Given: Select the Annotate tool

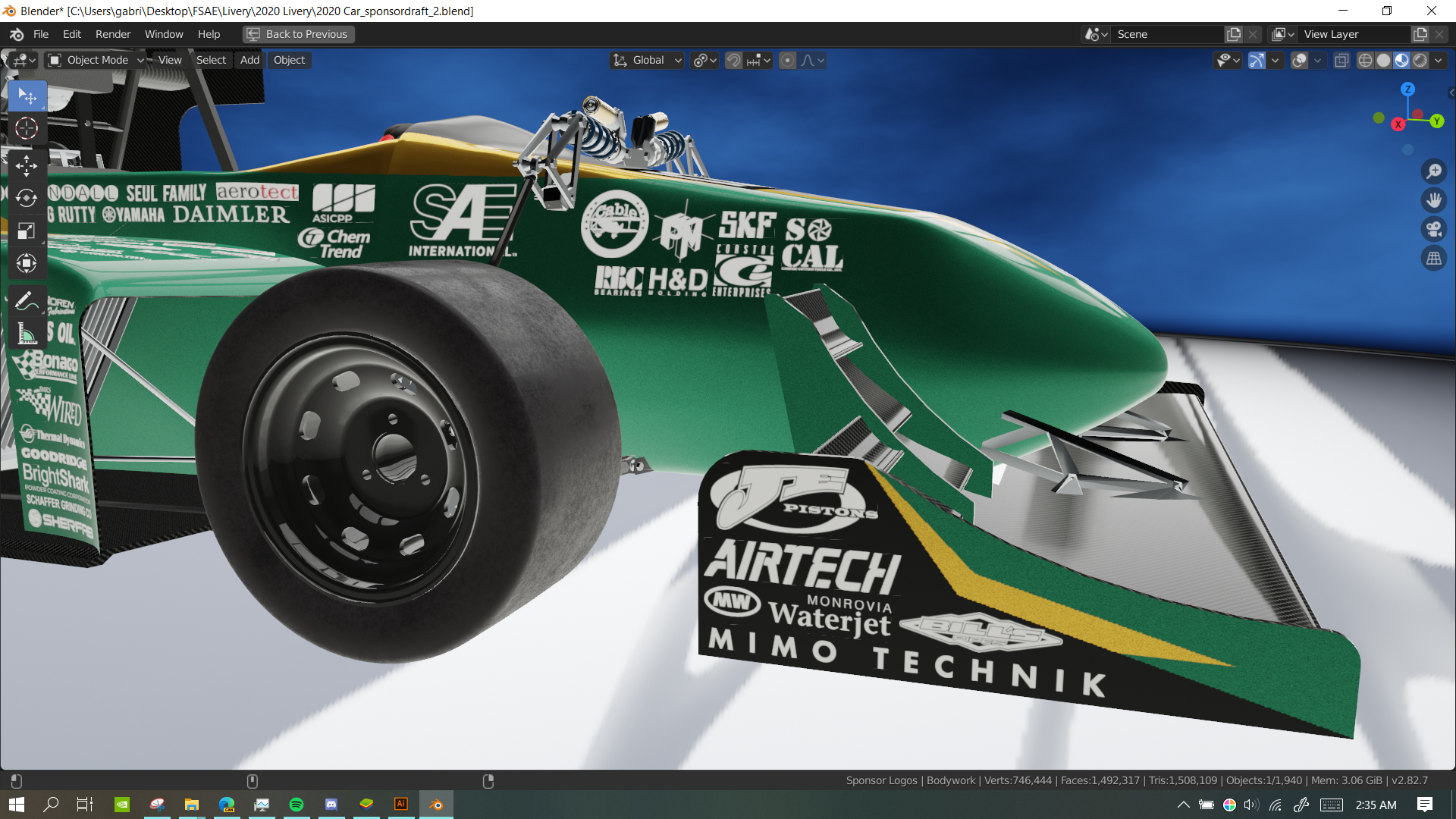Looking at the screenshot, I should point(27,301).
